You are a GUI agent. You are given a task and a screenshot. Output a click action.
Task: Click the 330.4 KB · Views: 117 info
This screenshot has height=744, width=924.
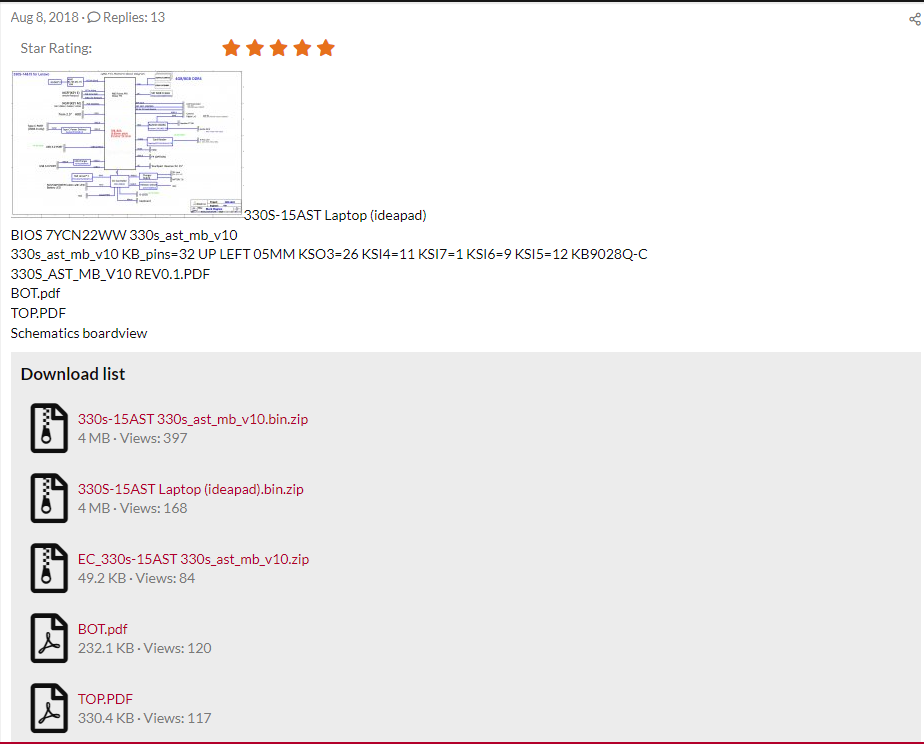[x=144, y=718]
